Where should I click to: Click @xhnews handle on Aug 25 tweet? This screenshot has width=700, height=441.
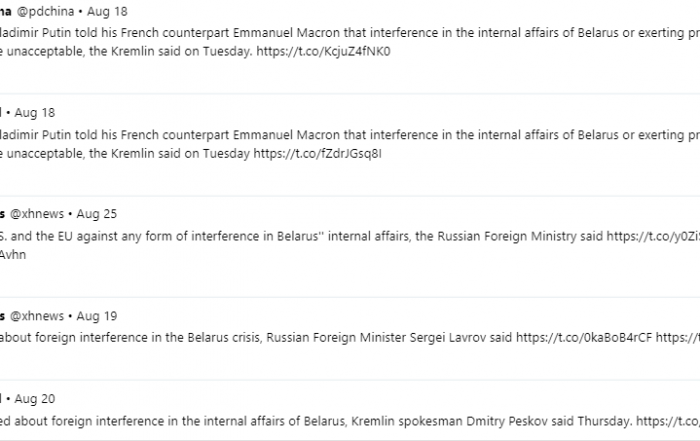click(37, 214)
